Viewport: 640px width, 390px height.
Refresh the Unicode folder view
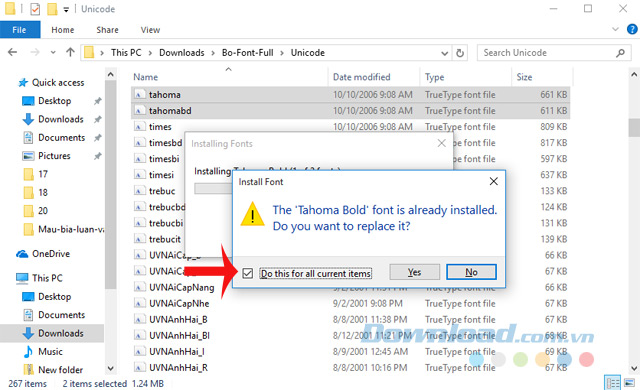tap(460, 53)
